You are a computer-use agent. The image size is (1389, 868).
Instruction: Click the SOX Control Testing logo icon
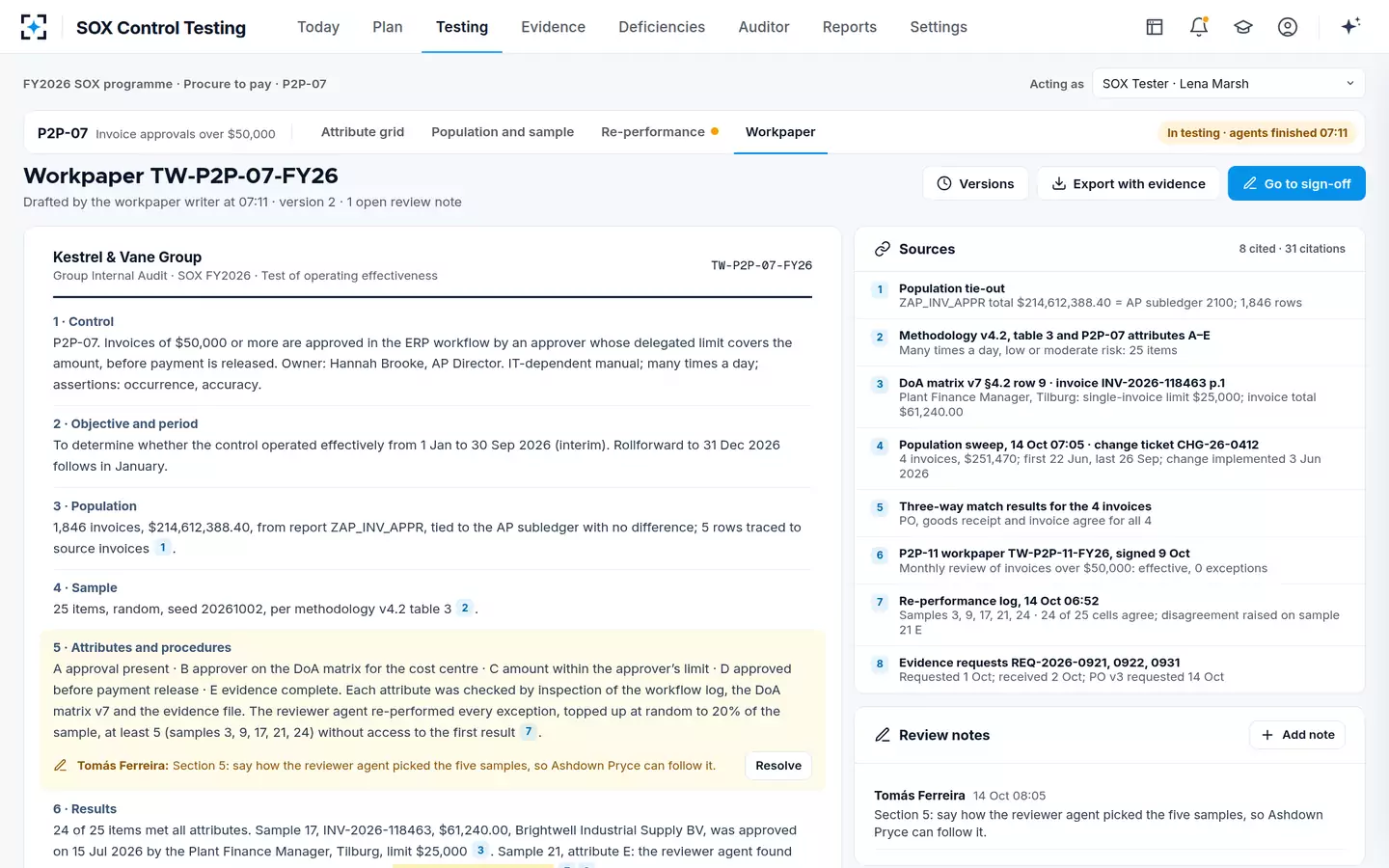34,27
